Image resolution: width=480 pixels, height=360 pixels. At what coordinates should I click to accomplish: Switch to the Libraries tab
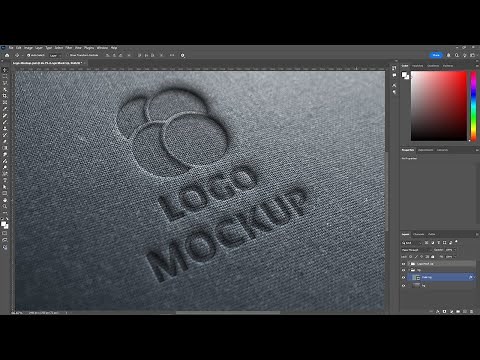click(442, 150)
